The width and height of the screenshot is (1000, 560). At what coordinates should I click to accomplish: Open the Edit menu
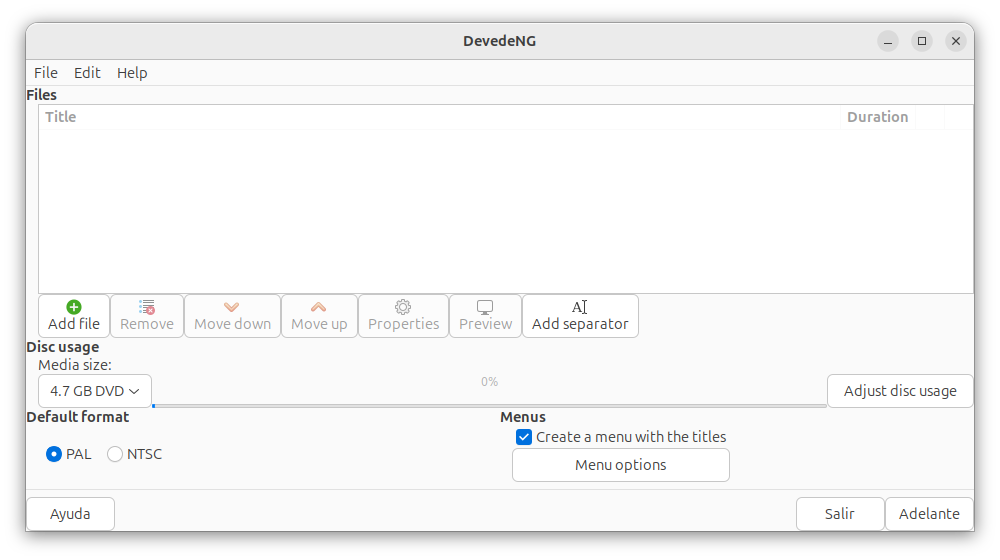(x=87, y=73)
